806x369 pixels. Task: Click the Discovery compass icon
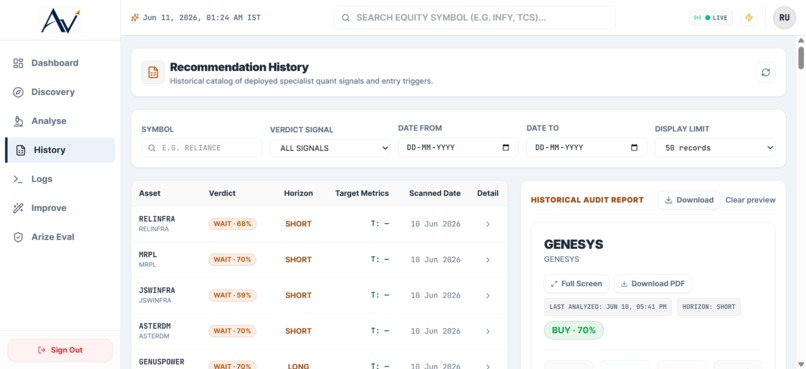click(18, 92)
